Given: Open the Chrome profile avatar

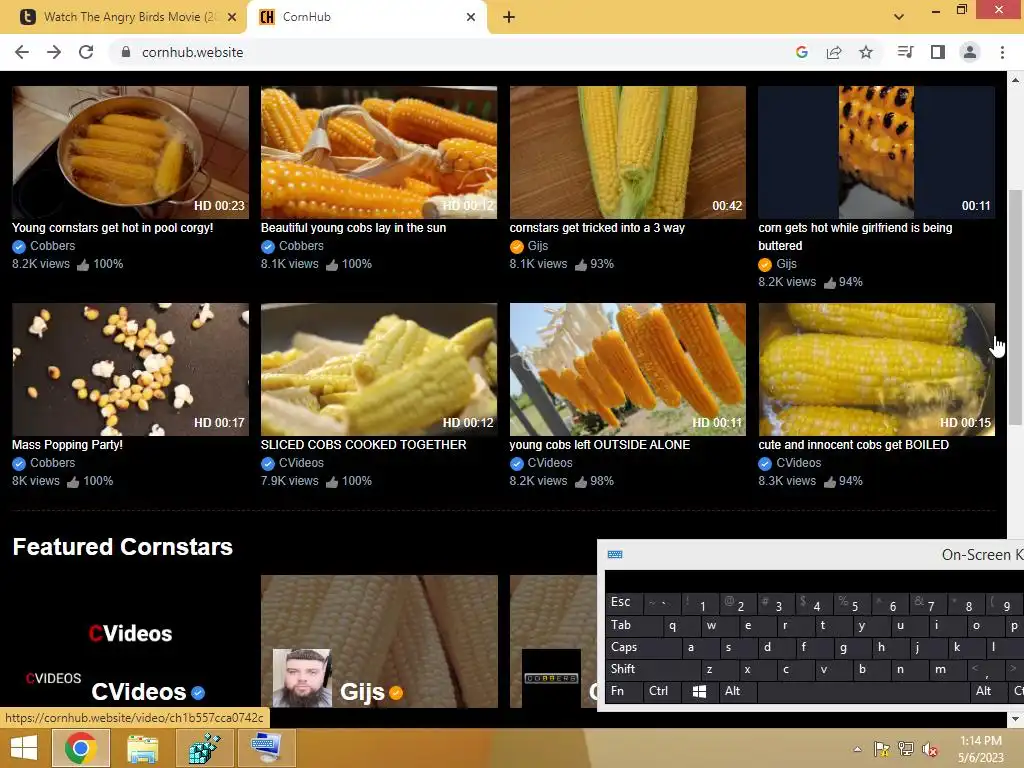Looking at the screenshot, I should click(970, 52).
